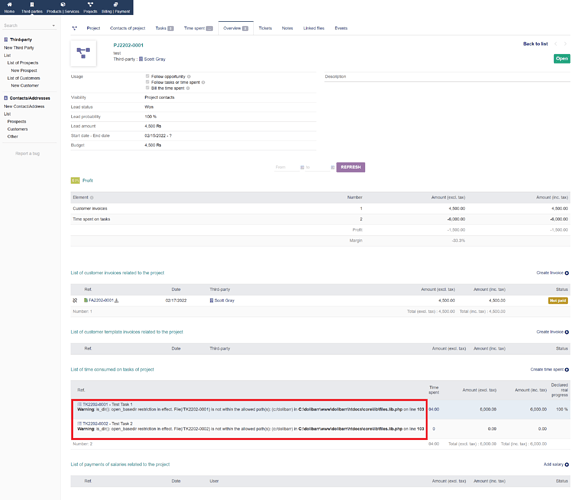Open Scott Gray link in invoice row
This screenshot has width=578, height=500.
224,301
